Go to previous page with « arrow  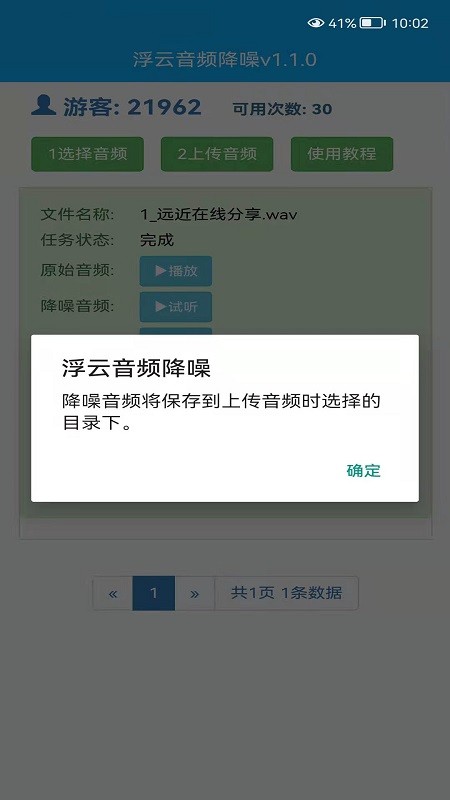113,593
